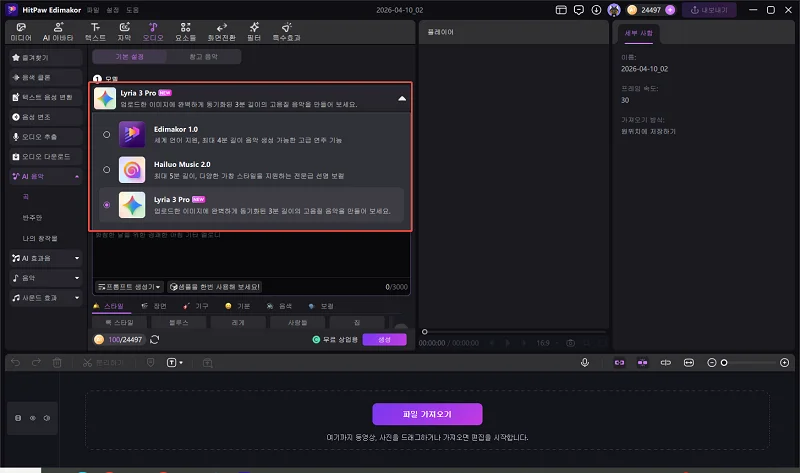Select the Hailuo Music 2.0 radio button
This screenshot has height=473, width=800.
107,169
